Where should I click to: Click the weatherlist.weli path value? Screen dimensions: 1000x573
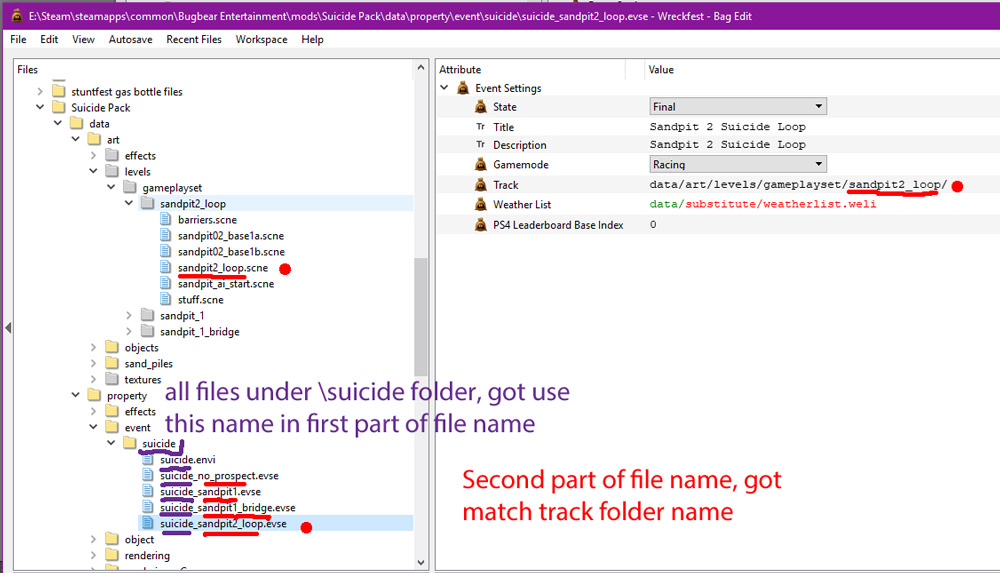pyautogui.click(x=763, y=204)
